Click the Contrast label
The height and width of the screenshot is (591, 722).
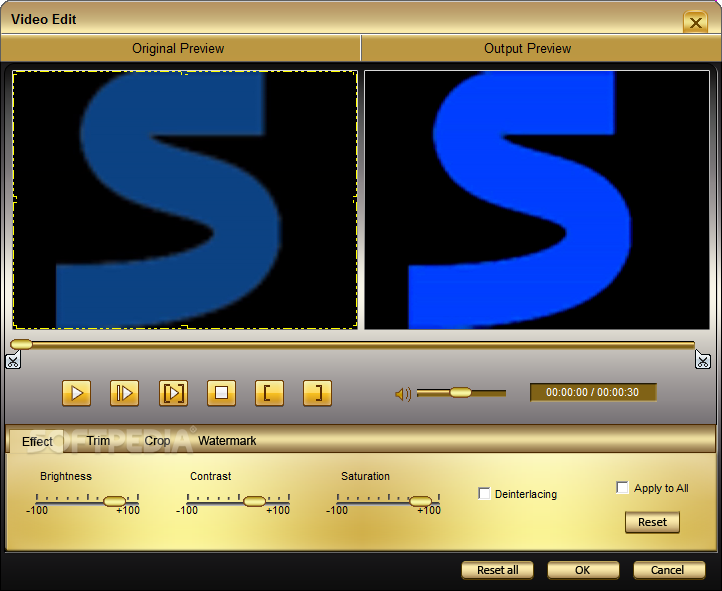[x=210, y=476]
